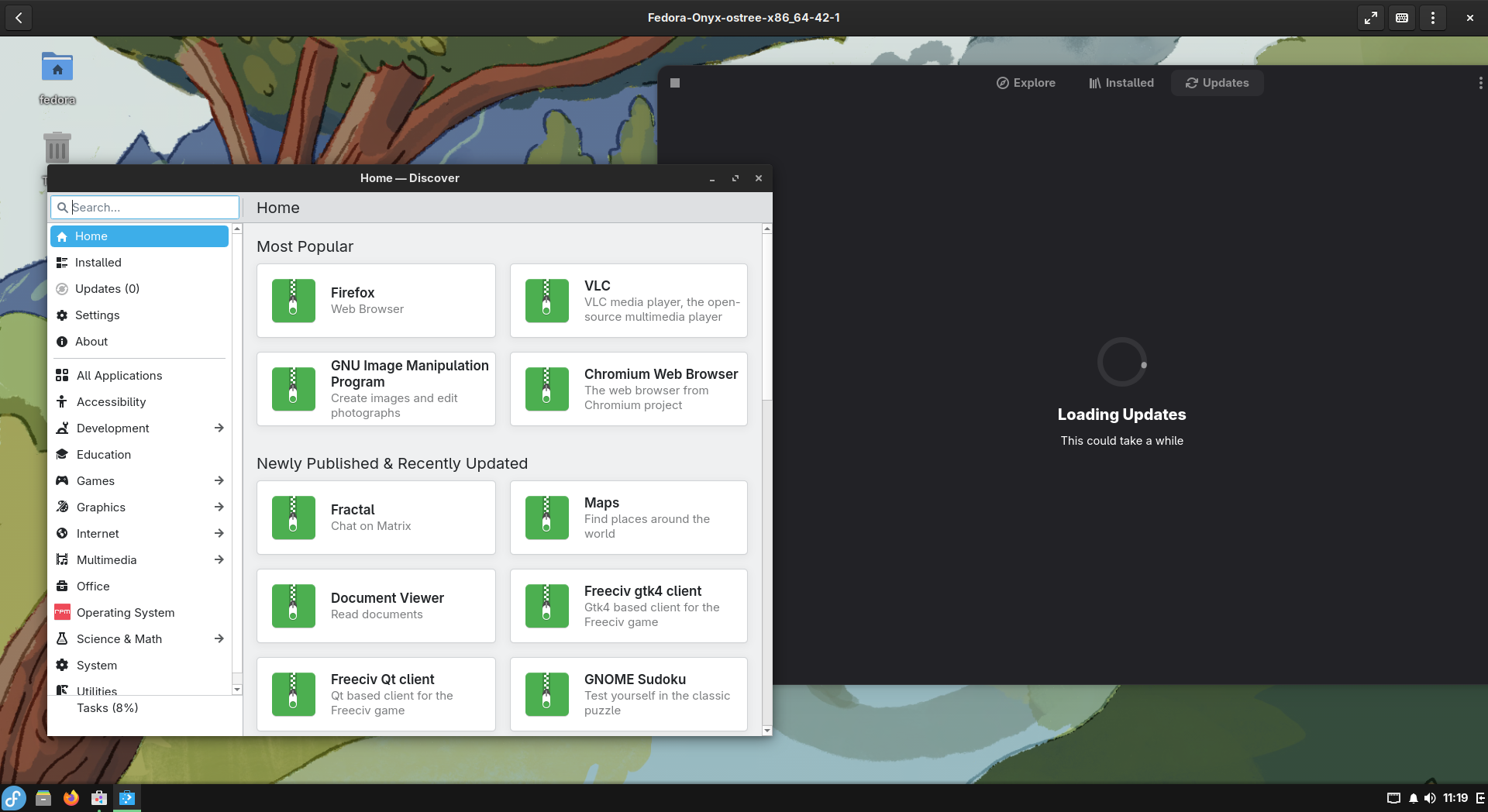Click the main content scrollbar up arrow

click(767, 229)
